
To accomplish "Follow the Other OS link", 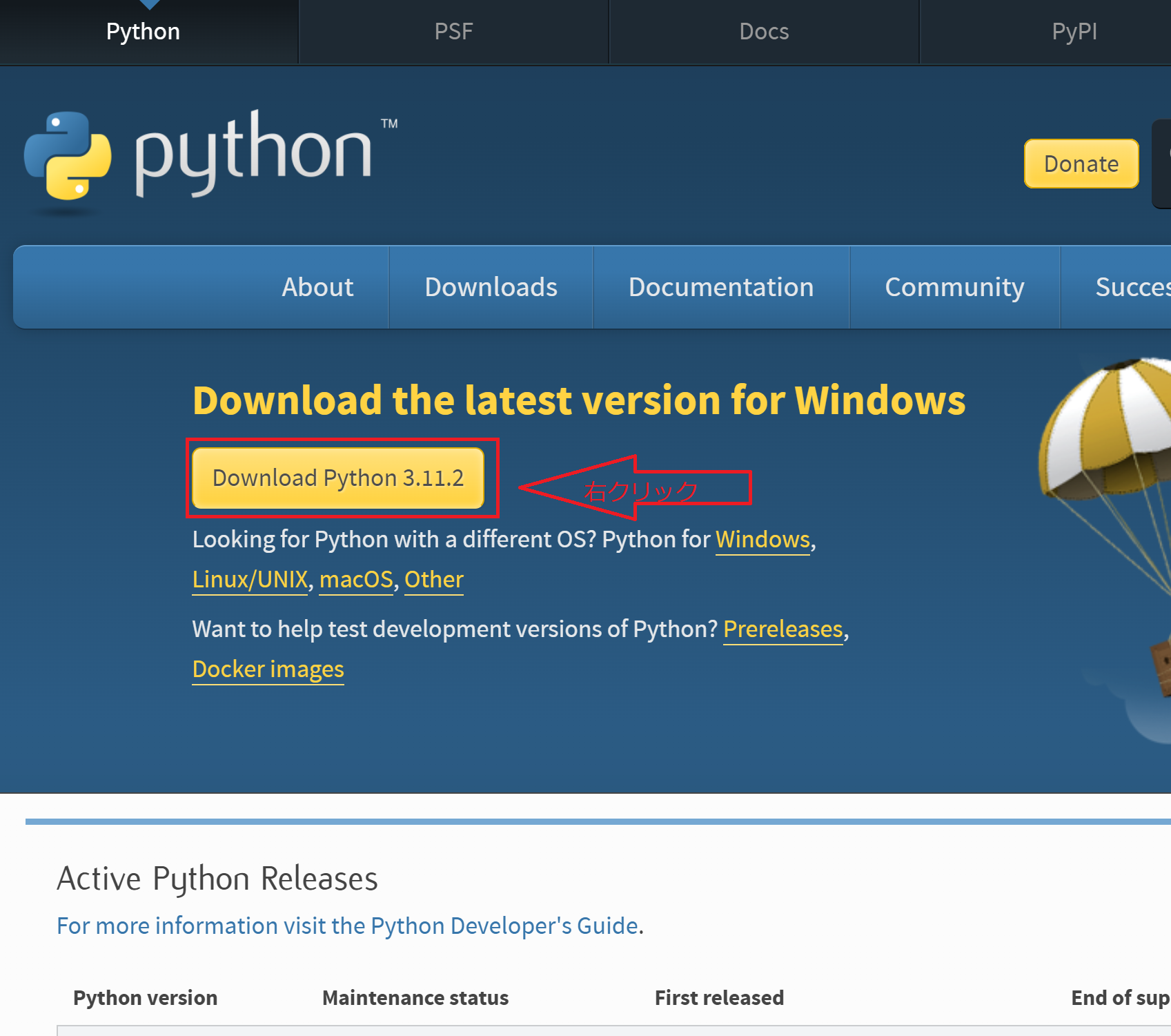I will (434, 579).
